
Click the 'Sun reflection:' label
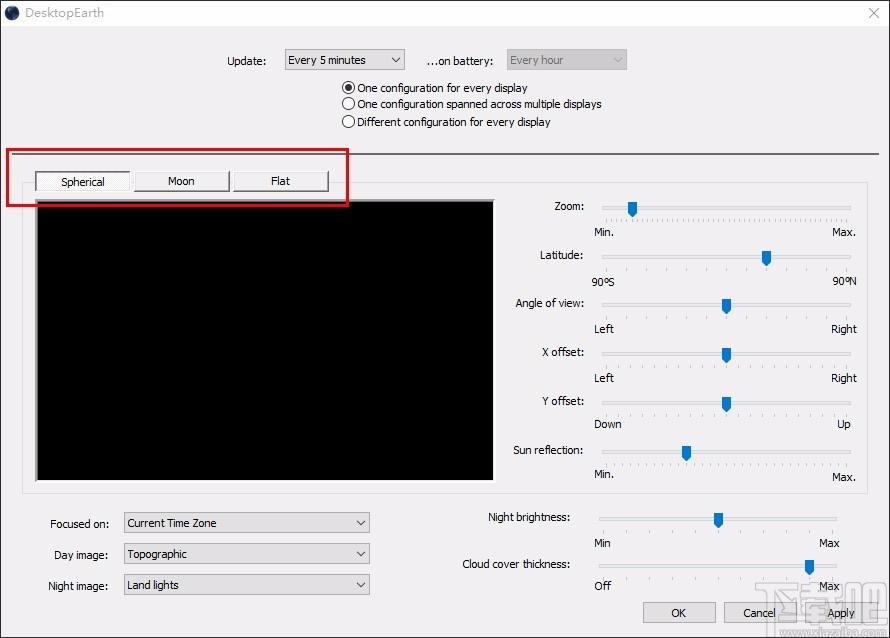548,450
